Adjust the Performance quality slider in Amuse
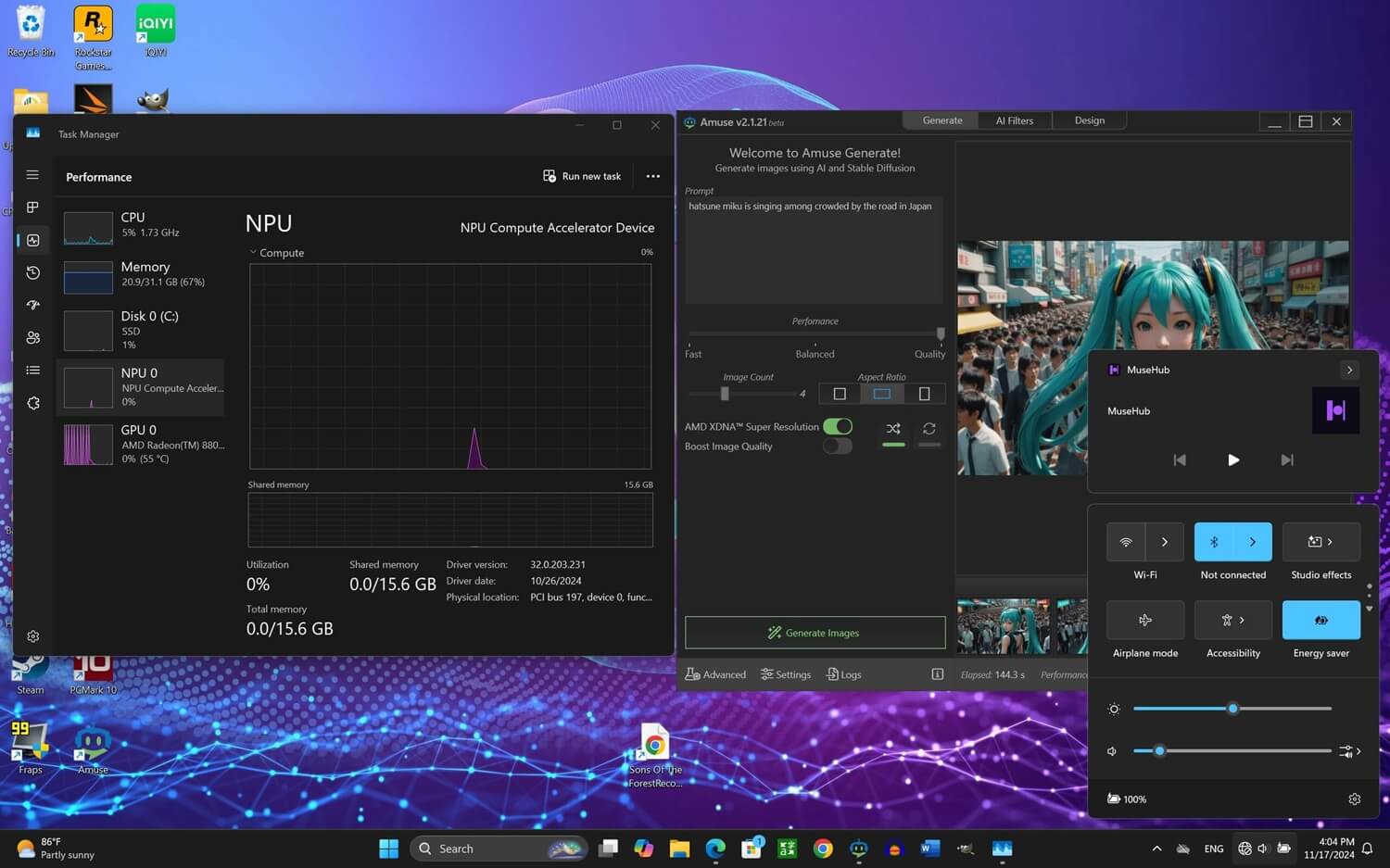This screenshot has height=868, width=1390. click(x=941, y=333)
